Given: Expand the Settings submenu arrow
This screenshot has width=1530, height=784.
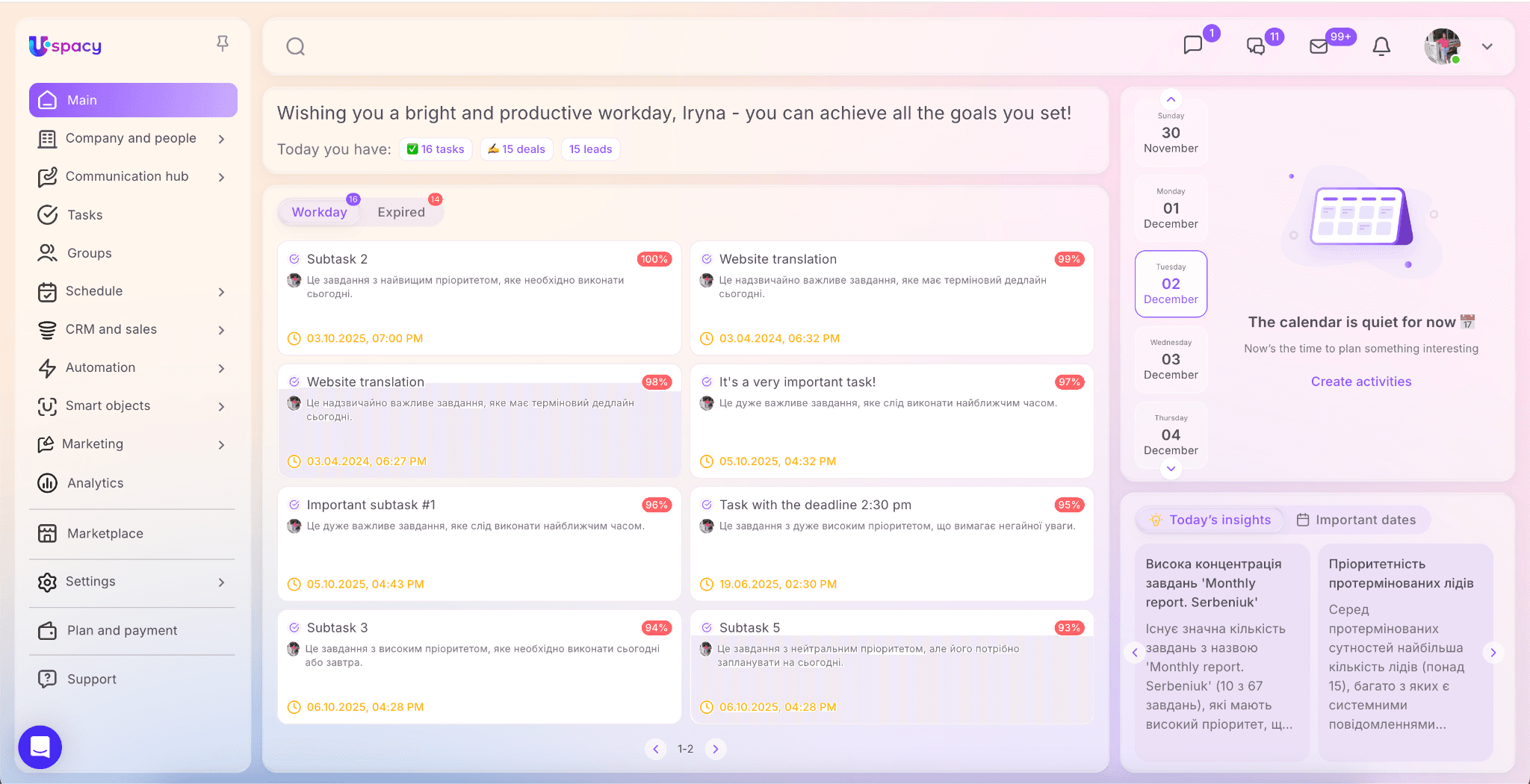Looking at the screenshot, I should 221,582.
